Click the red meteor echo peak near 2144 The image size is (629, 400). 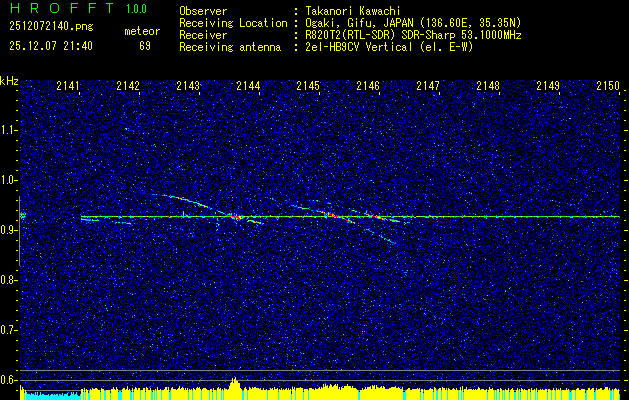tap(236, 217)
